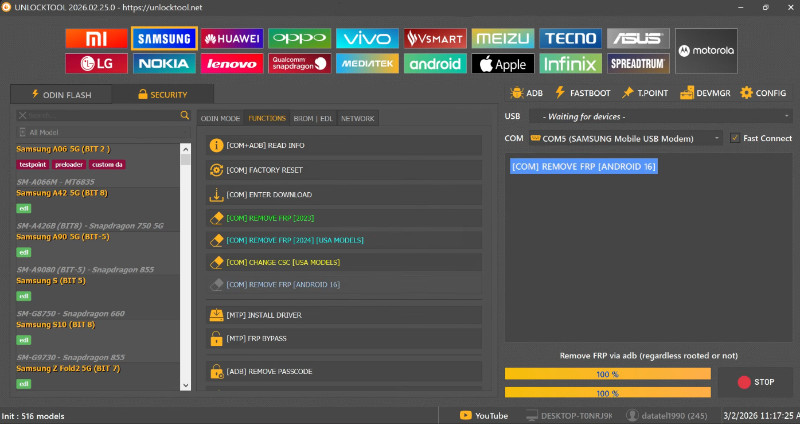Switch to the NETWORK tab
This screenshot has height=424, width=800.
358,118
